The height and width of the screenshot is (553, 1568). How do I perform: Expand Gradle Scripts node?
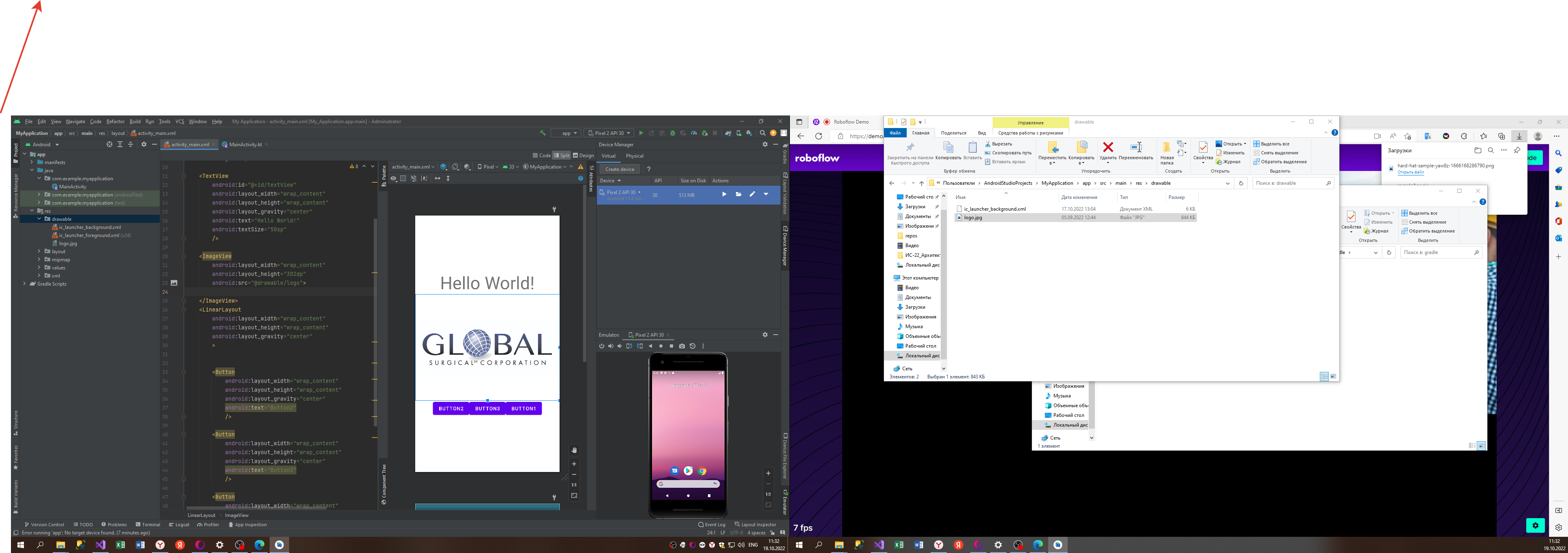(x=25, y=284)
